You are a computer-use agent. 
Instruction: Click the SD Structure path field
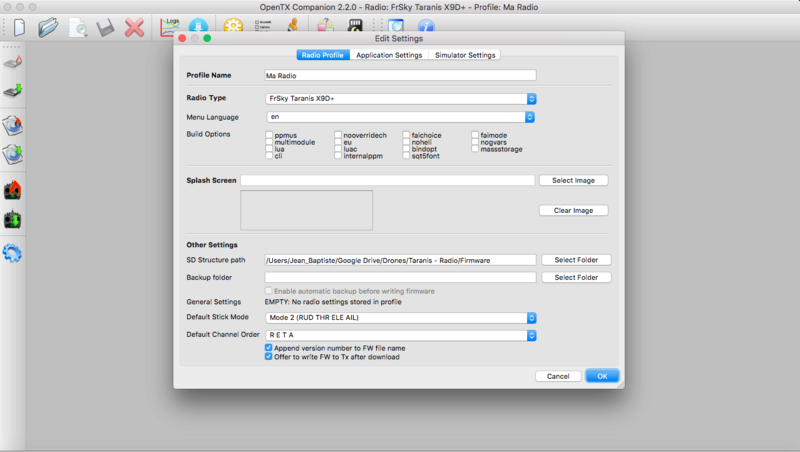[x=400, y=260]
